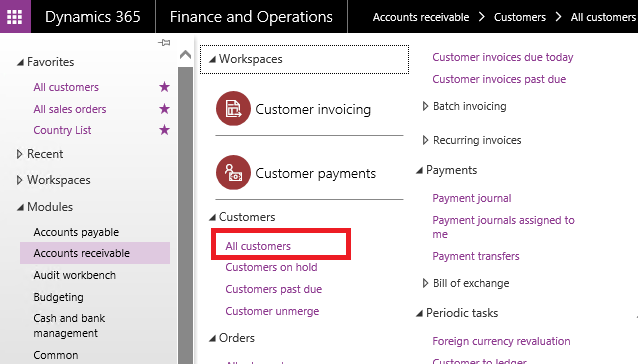This screenshot has width=638, height=364.
Task: Unfavorite All customers star icon
Action: (164, 87)
